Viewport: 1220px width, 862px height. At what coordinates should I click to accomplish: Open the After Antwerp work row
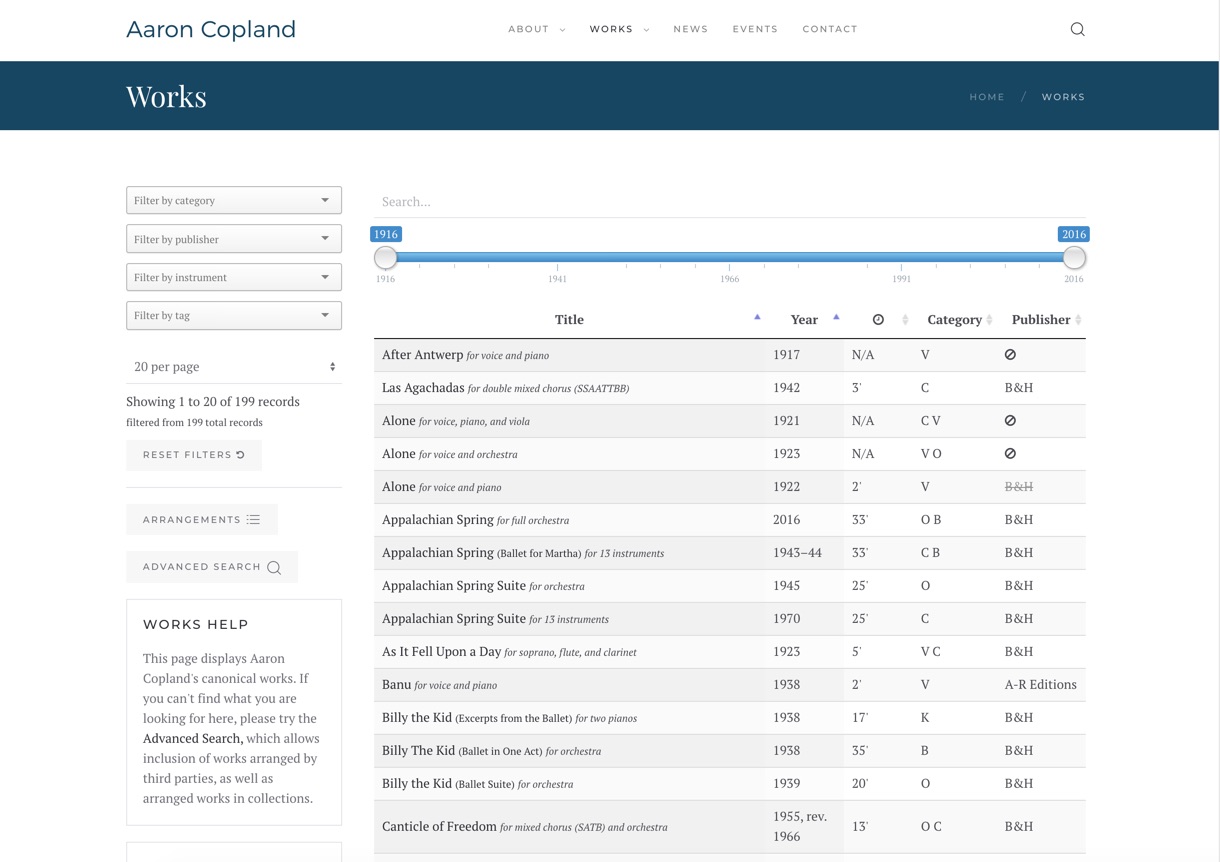[x=730, y=355]
